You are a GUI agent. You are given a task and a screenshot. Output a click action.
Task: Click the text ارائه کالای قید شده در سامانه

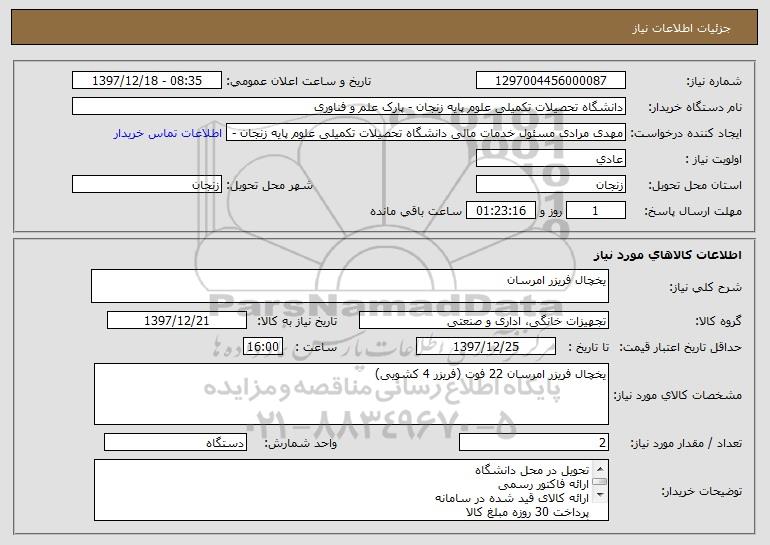(x=512, y=498)
